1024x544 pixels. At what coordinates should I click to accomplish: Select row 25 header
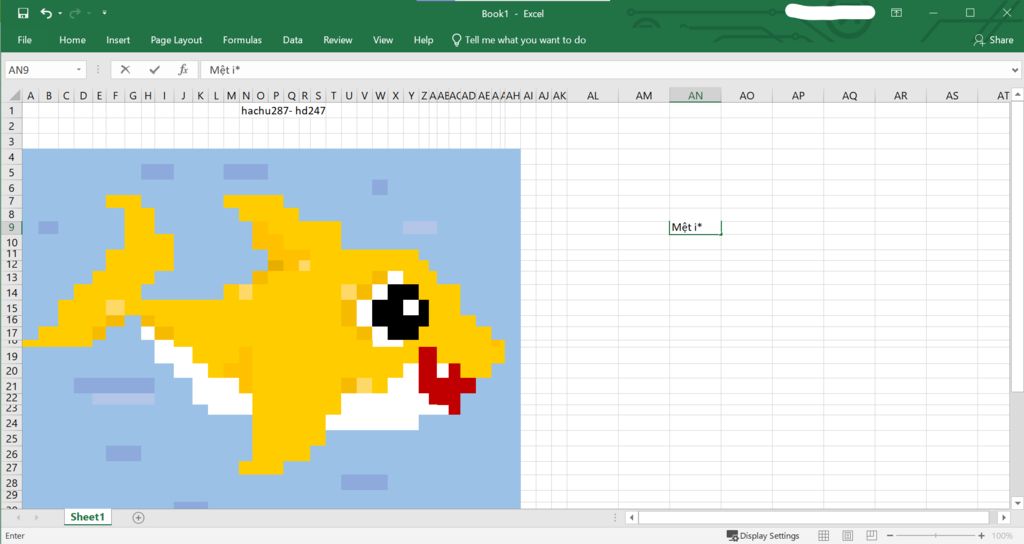[12, 438]
